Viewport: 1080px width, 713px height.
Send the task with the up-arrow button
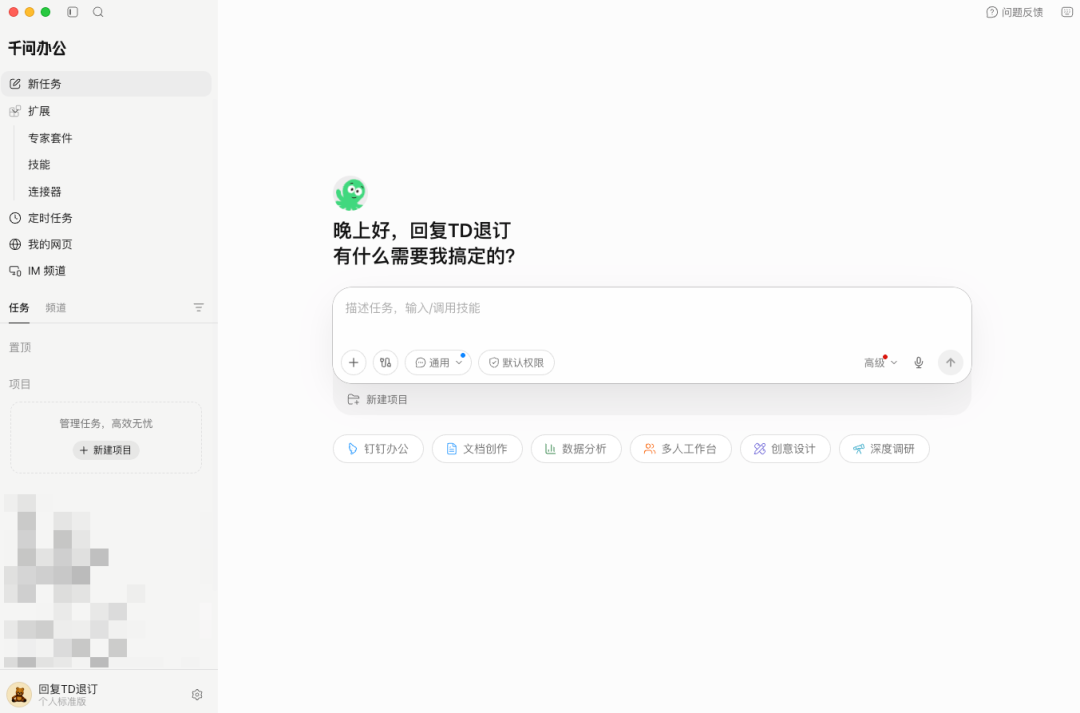[951, 362]
